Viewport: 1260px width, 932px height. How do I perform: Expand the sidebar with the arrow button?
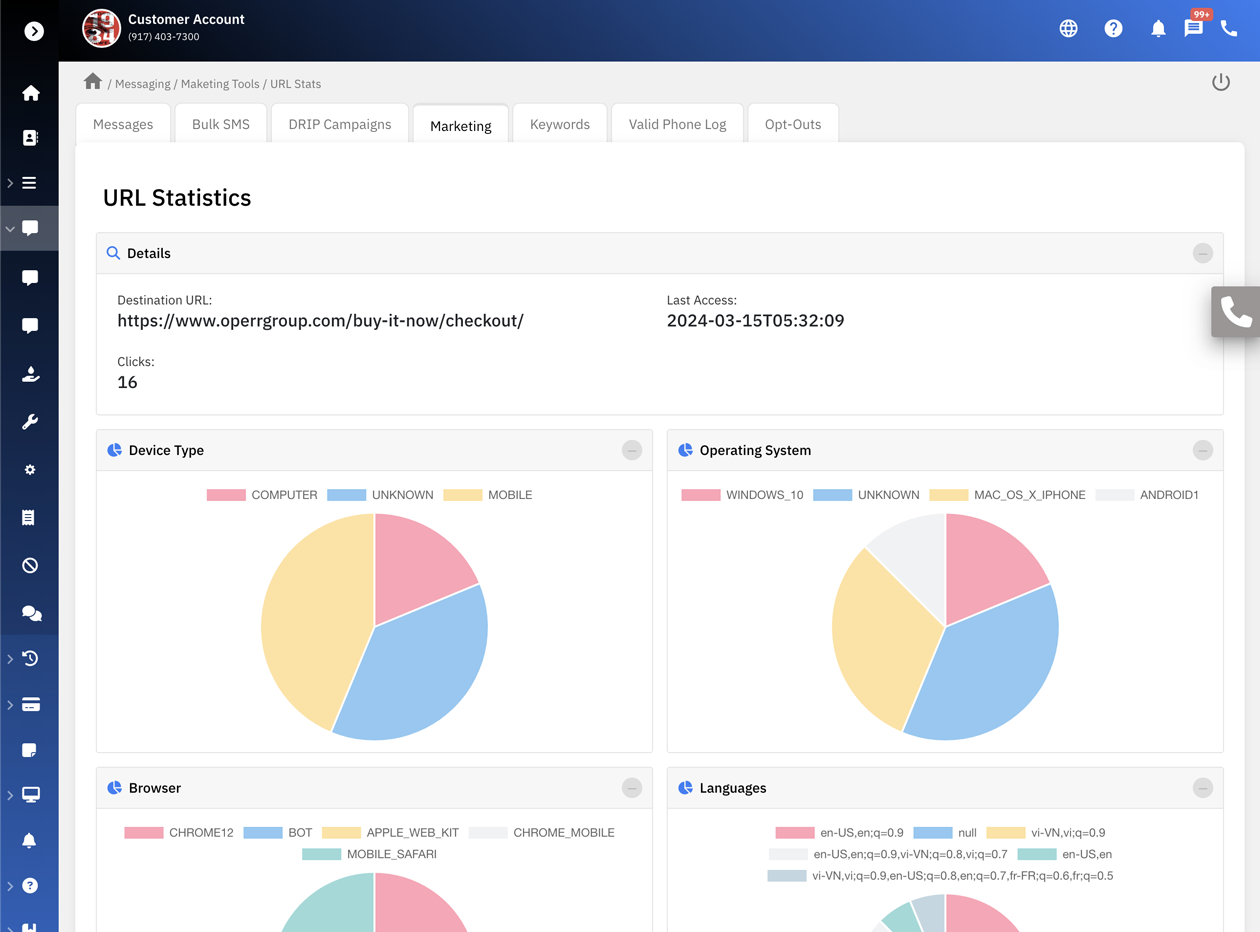click(34, 31)
